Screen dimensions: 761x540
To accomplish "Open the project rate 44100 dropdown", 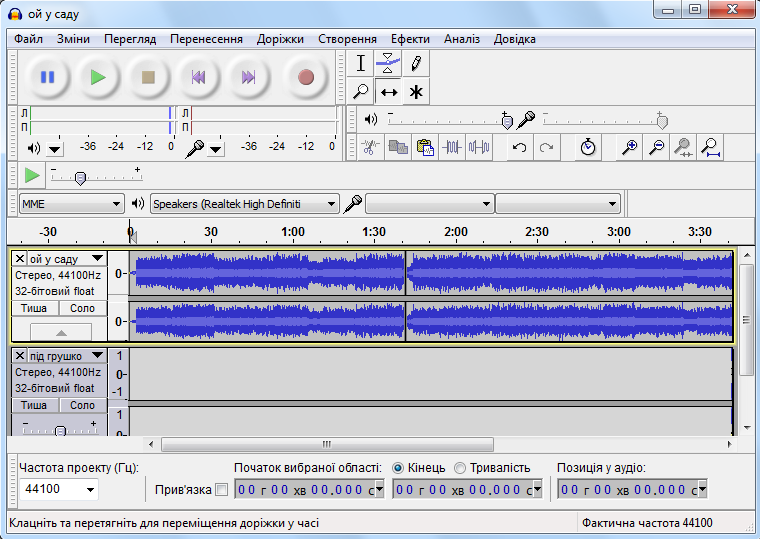I will [90, 490].
